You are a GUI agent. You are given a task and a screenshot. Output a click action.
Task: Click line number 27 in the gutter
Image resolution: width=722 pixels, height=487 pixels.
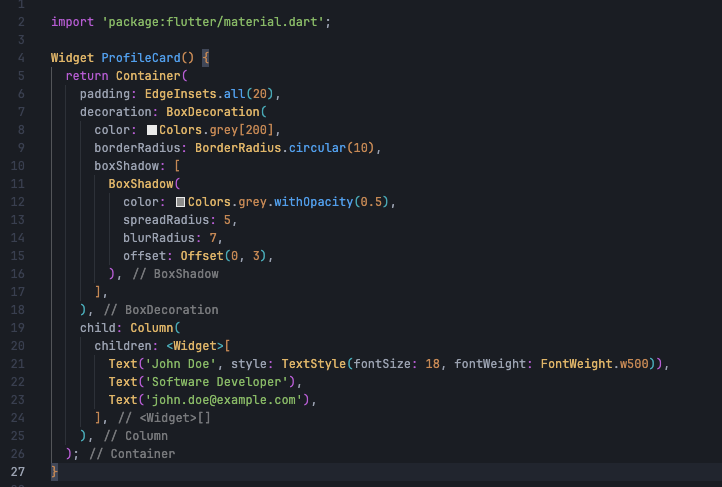click(19, 471)
